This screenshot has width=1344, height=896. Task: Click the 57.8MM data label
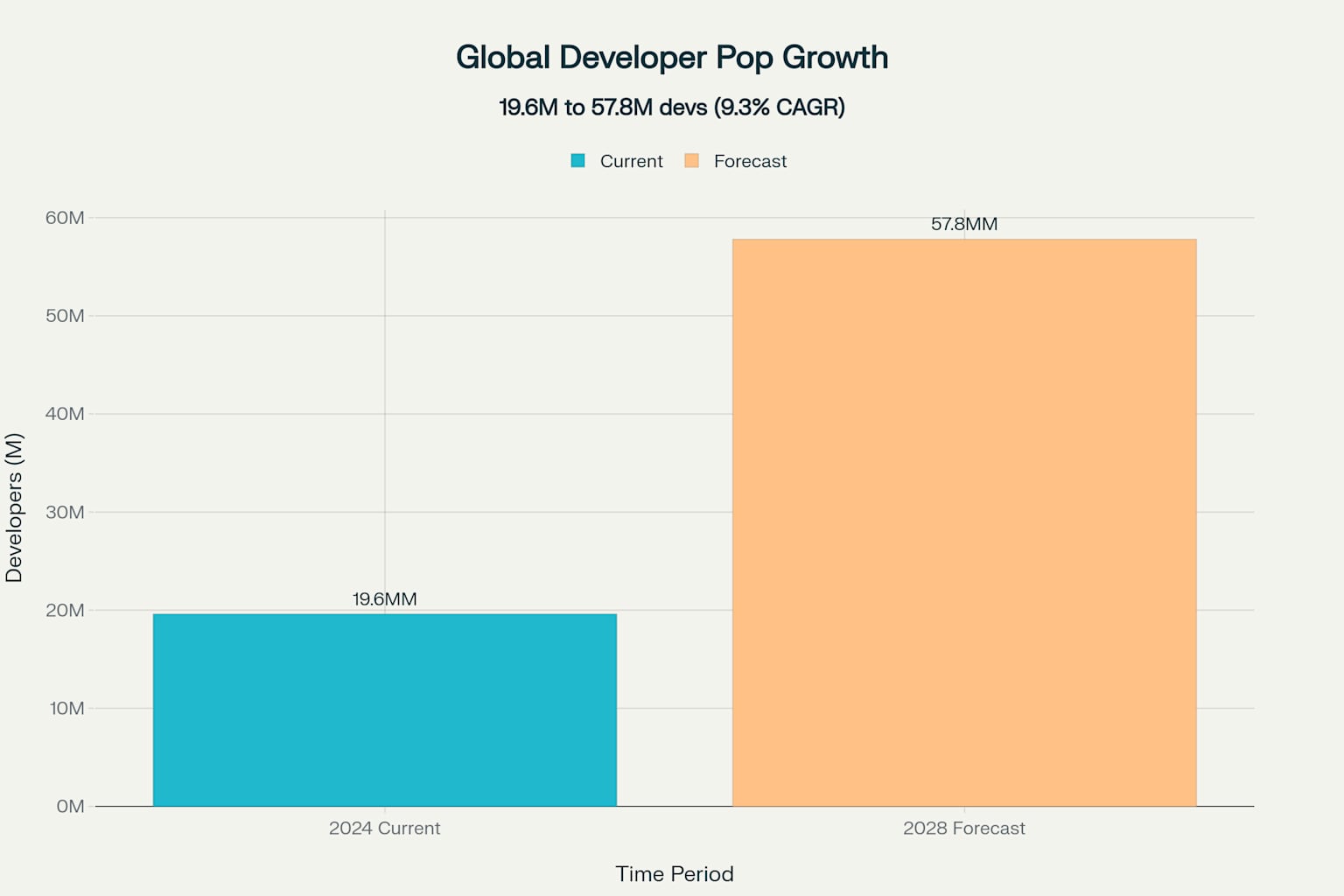pos(965,224)
